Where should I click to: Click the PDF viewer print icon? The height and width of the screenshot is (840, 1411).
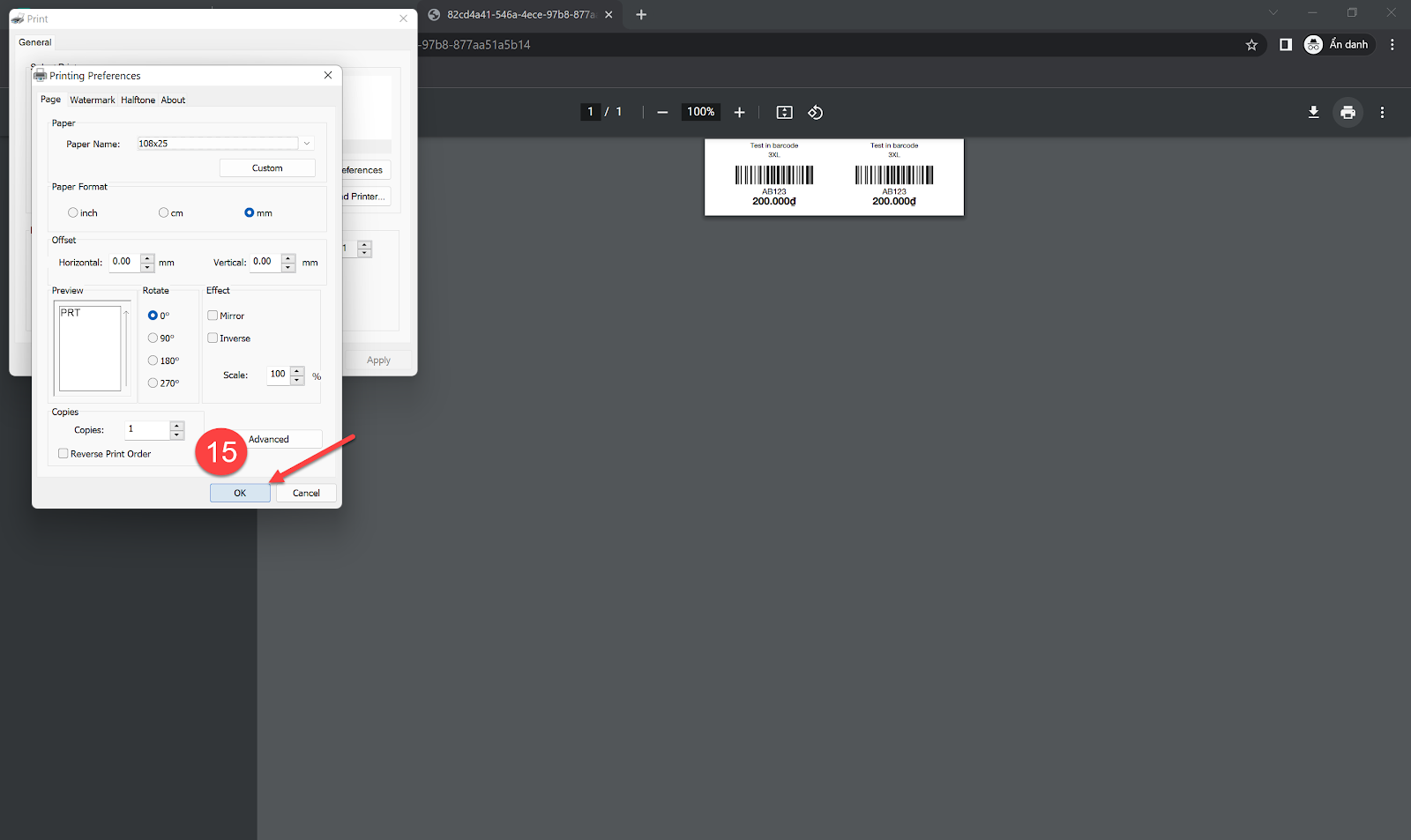tap(1348, 112)
